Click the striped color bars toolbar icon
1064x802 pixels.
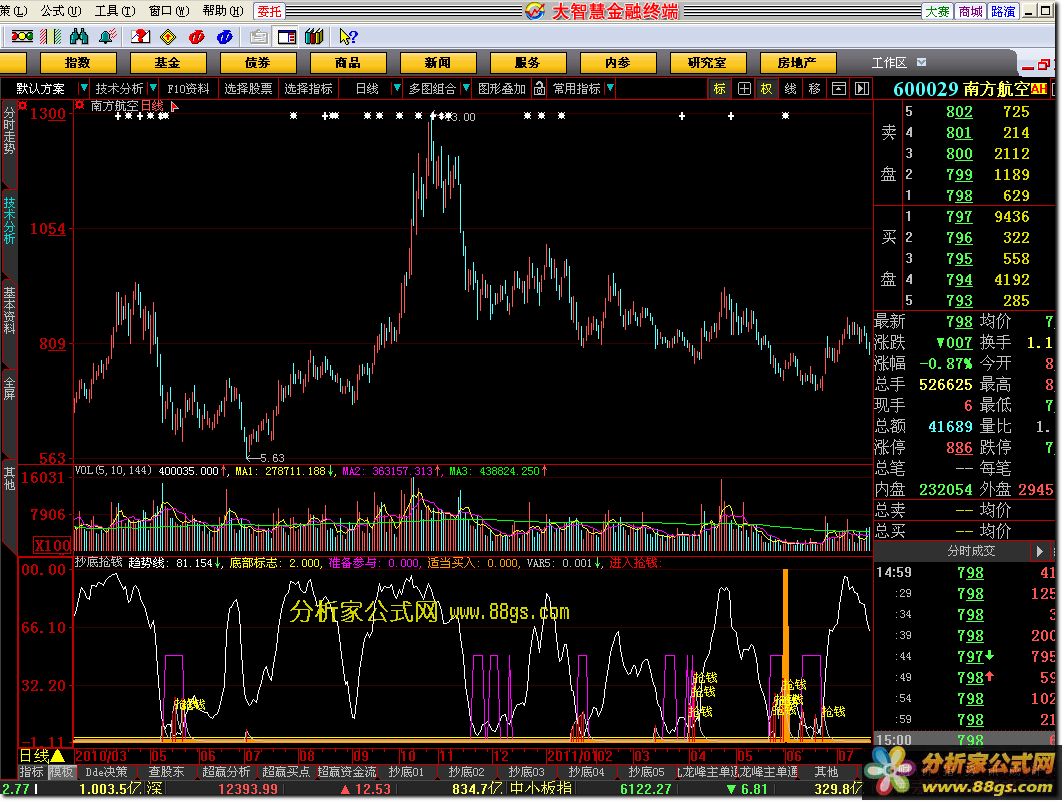pos(50,37)
